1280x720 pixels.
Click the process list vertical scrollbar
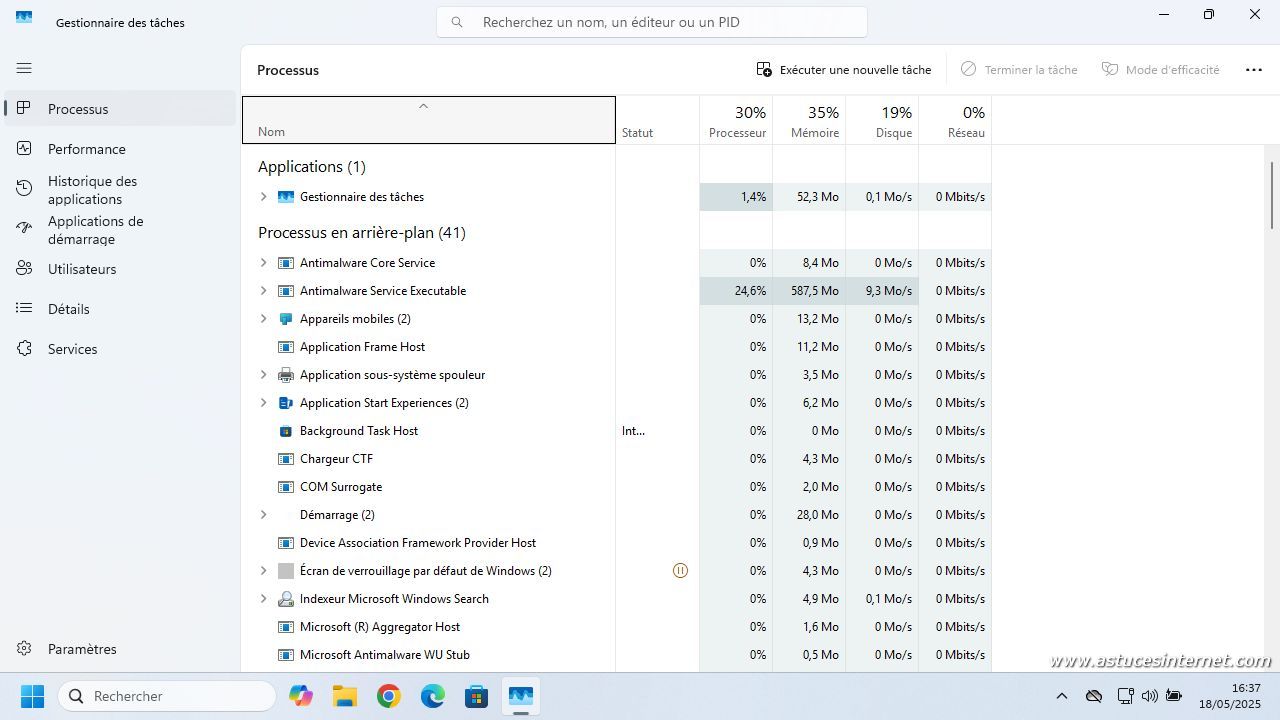1272,196
